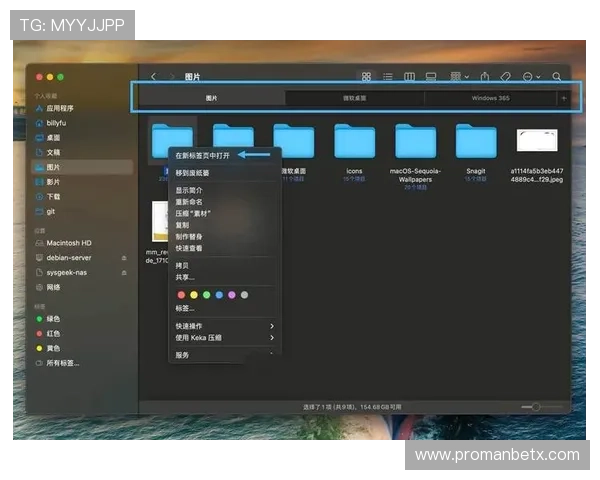The height and width of the screenshot is (480, 600).
Task: Select the macOS-Sequoia-Wallpapers folder
Action: [416, 142]
